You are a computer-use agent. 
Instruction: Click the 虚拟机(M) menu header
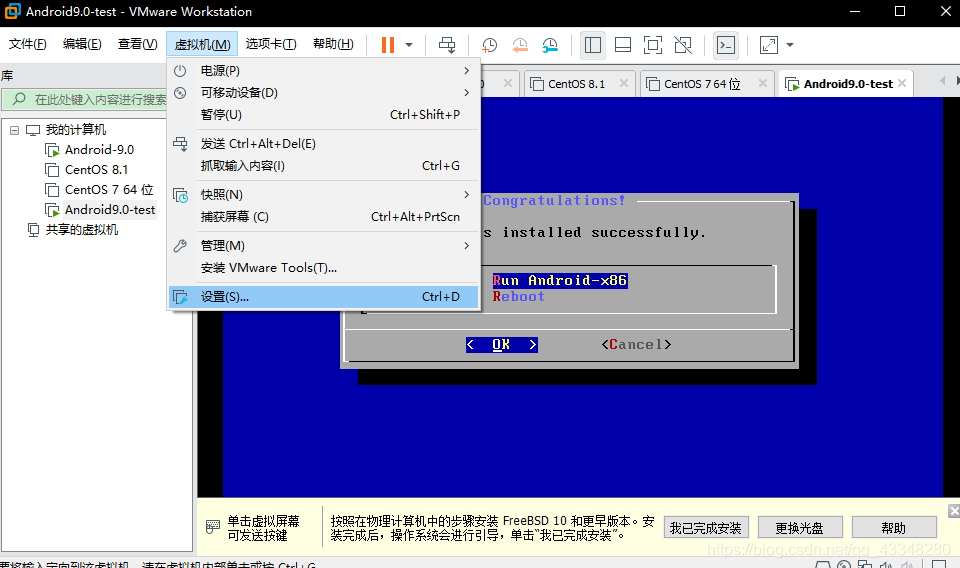coord(202,44)
